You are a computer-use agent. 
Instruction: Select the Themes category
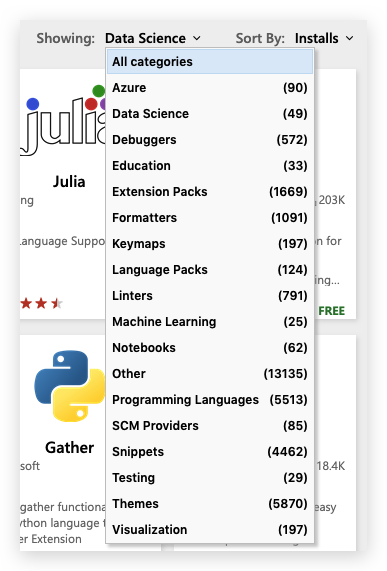click(210, 504)
